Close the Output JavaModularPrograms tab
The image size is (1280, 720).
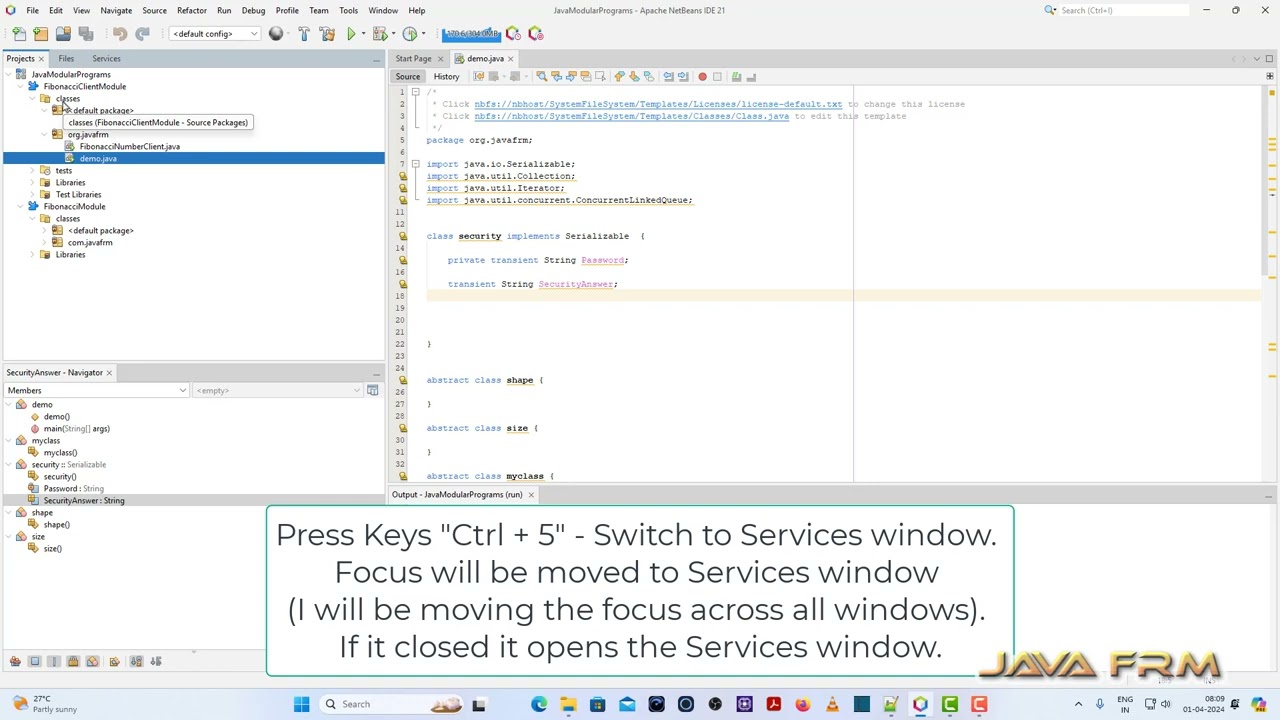[531, 494]
